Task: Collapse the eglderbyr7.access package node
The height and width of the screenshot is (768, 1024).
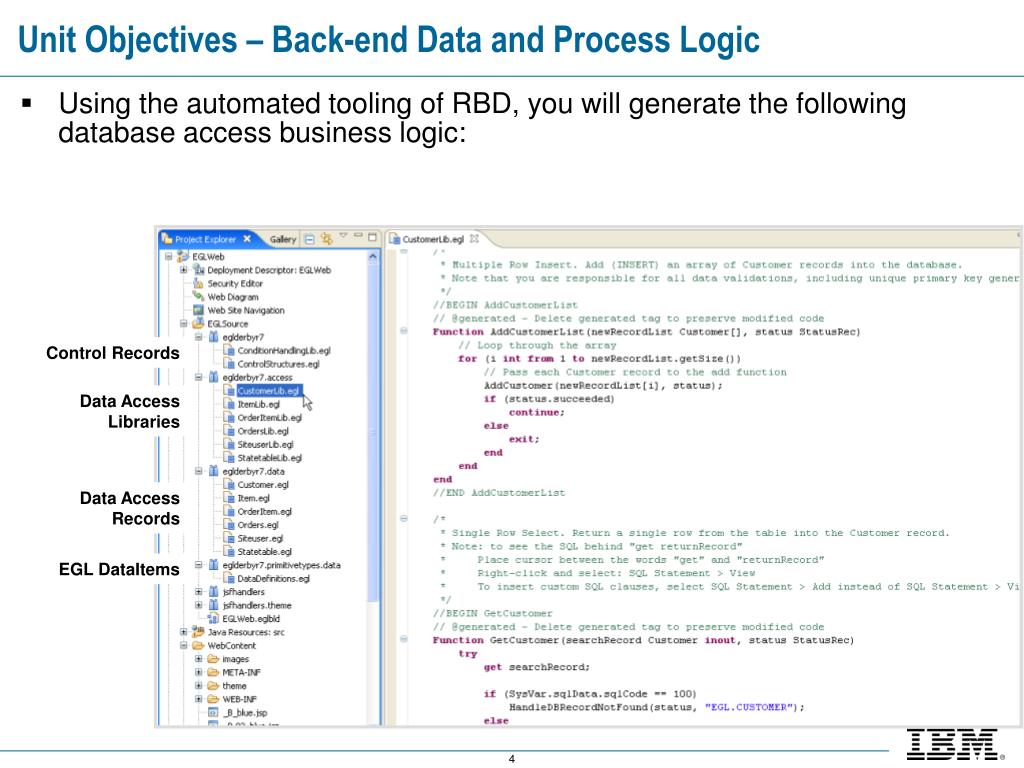Action: pyautogui.click(x=199, y=377)
